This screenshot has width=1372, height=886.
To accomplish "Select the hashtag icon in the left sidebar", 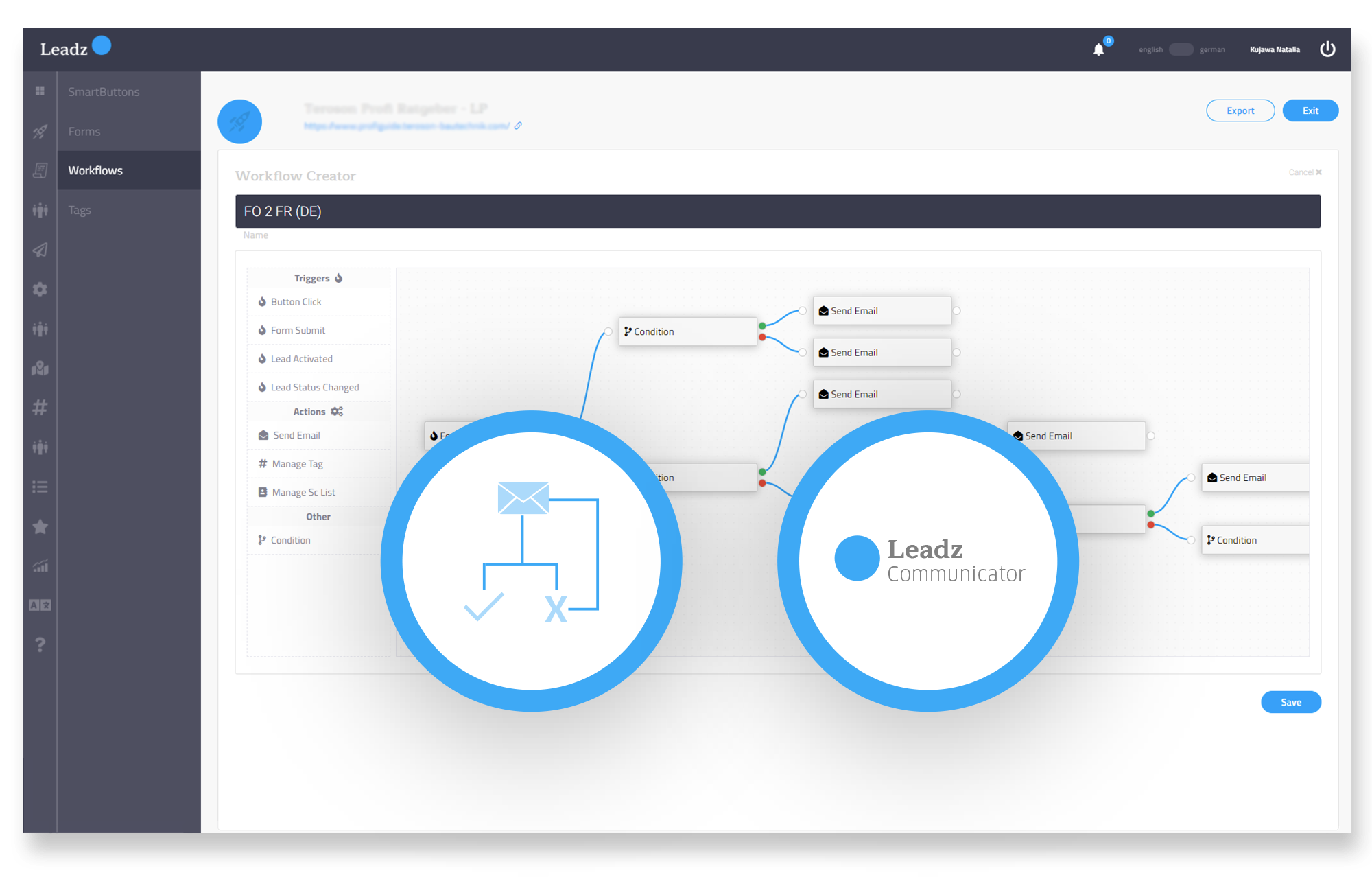I will [x=40, y=408].
